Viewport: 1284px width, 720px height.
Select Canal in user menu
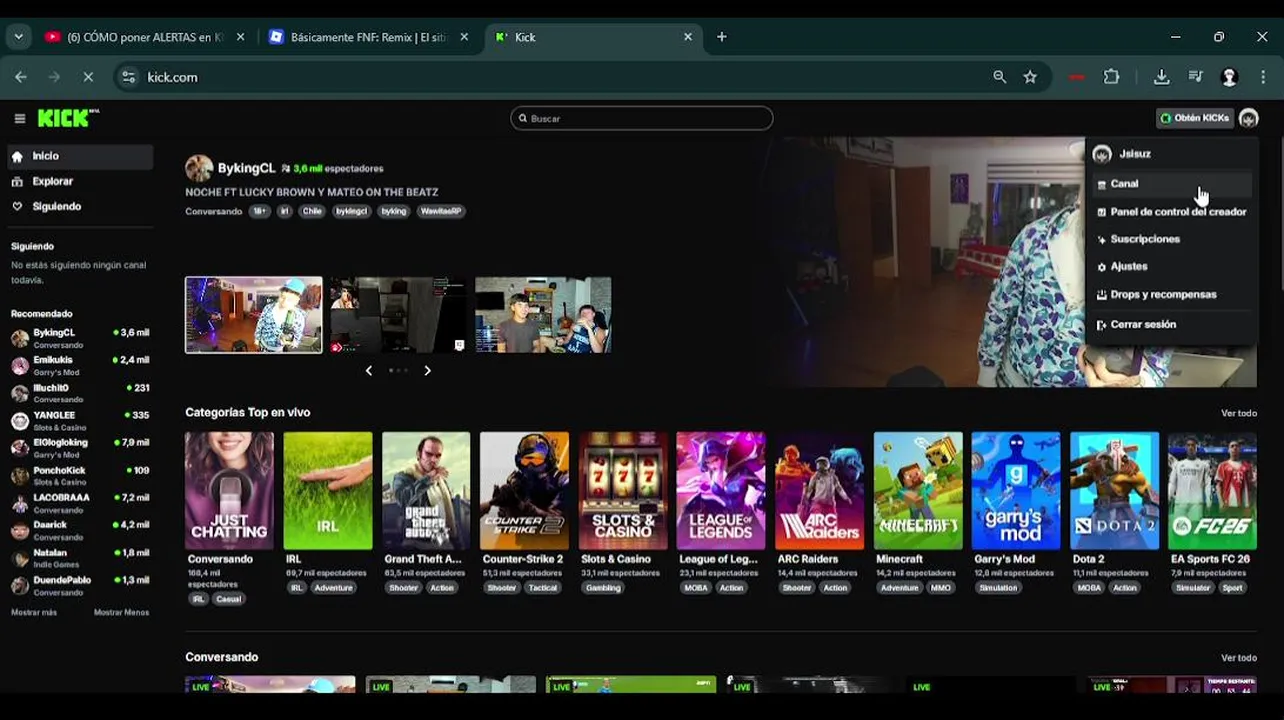click(1171, 184)
